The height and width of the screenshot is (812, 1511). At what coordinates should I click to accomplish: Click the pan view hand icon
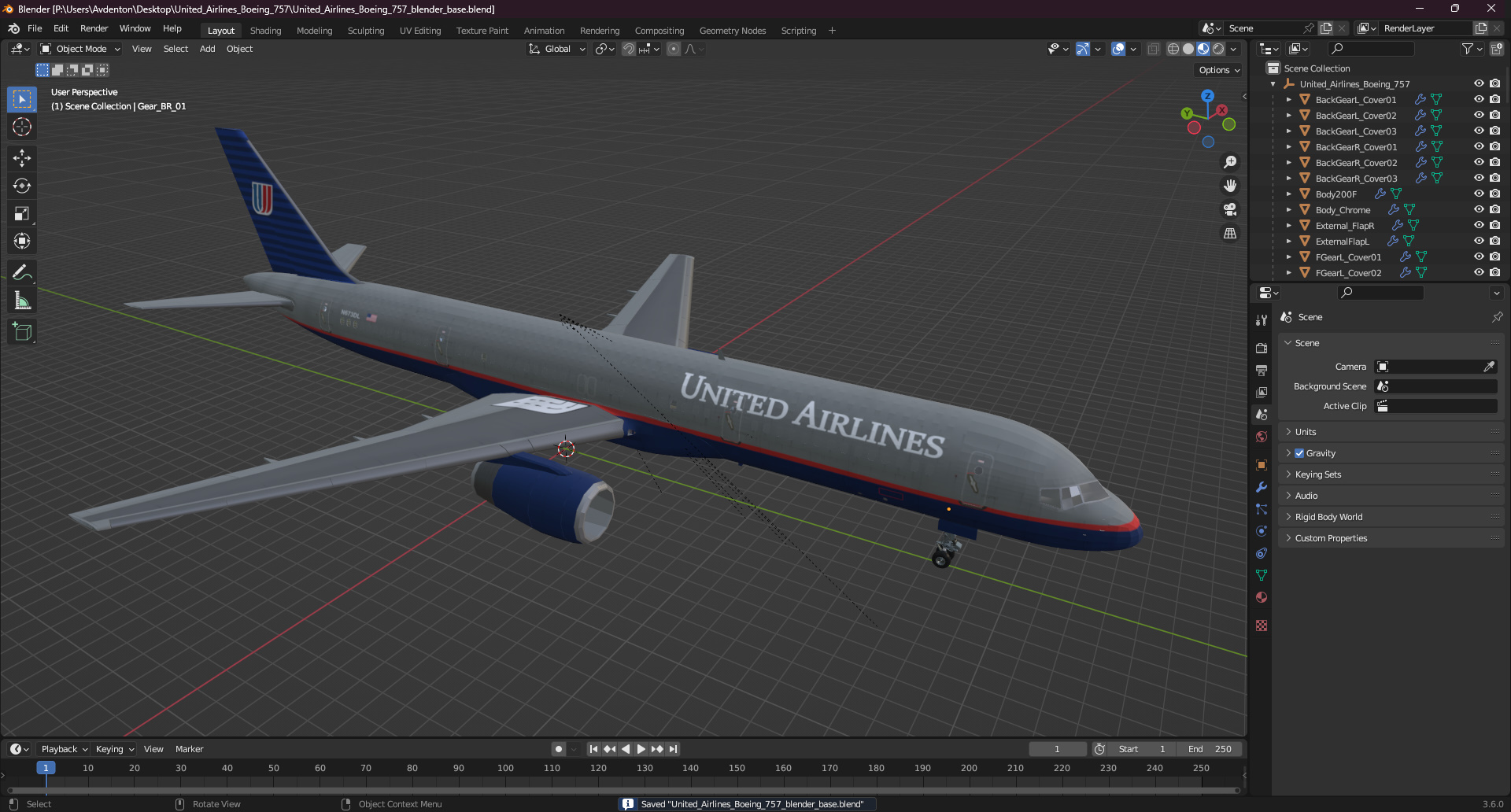(x=1230, y=186)
